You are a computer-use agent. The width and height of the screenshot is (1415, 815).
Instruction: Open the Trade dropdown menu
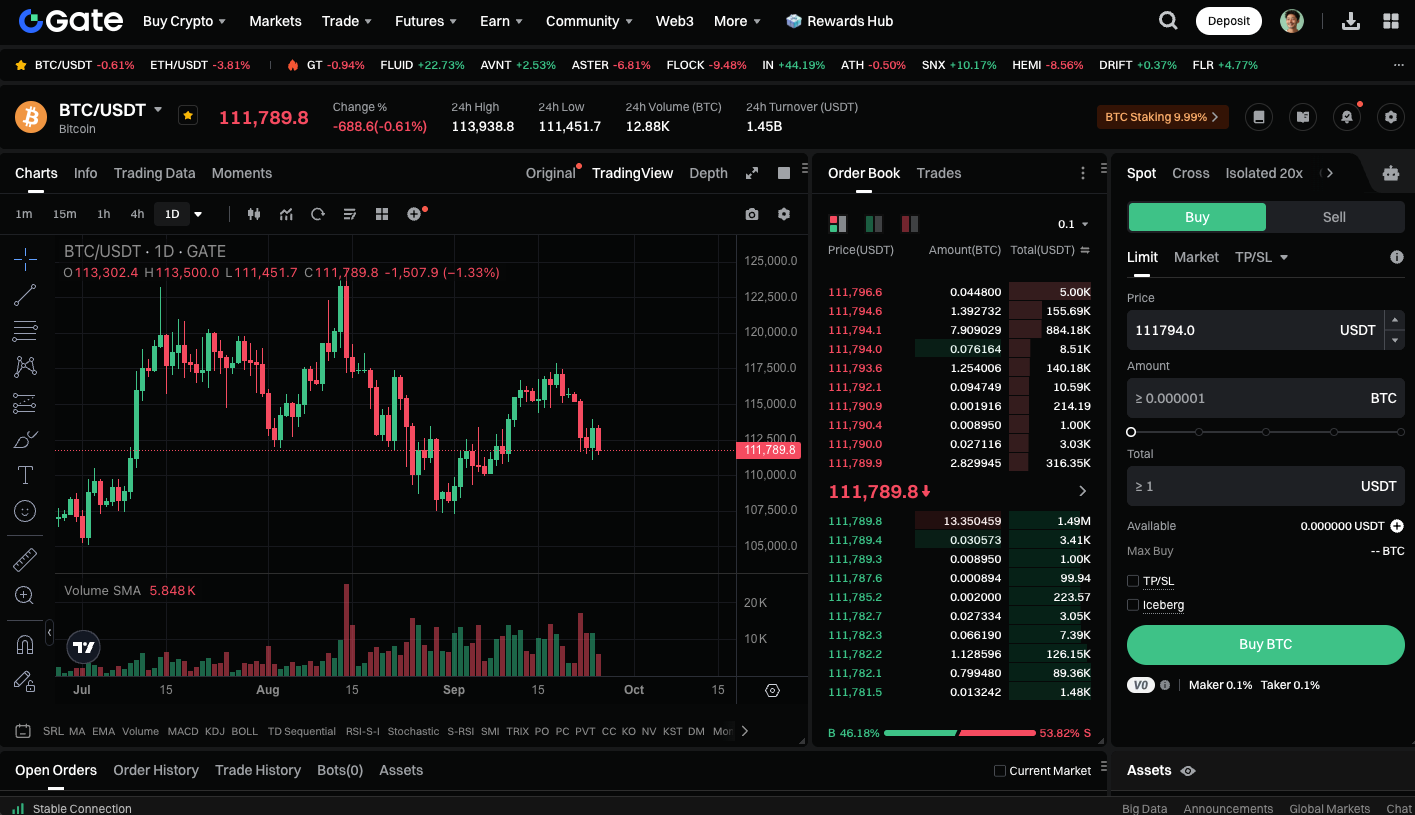click(x=347, y=21)
